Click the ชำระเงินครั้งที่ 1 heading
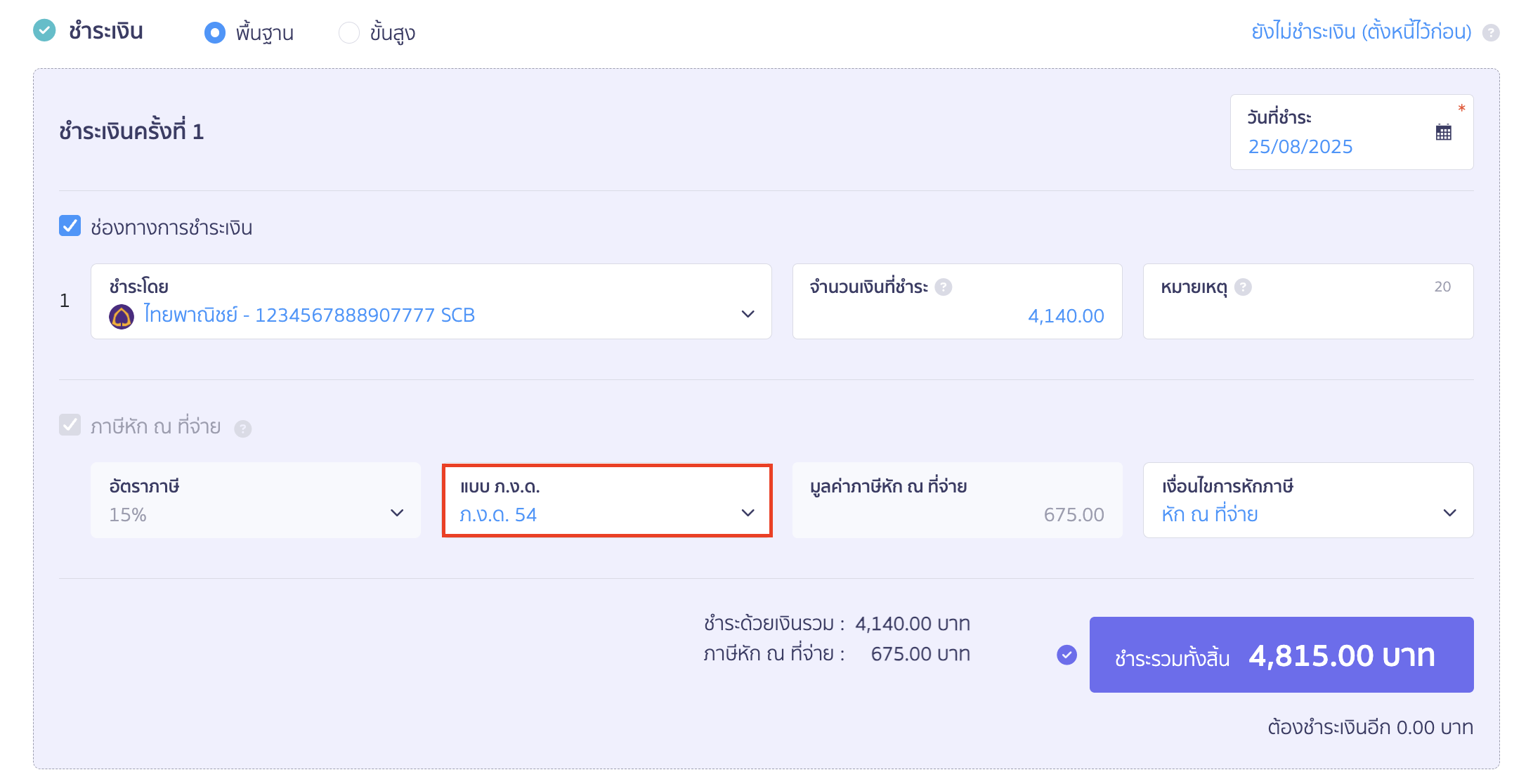The width and height of the screenshot is (1533, 784). coord(131,131)
